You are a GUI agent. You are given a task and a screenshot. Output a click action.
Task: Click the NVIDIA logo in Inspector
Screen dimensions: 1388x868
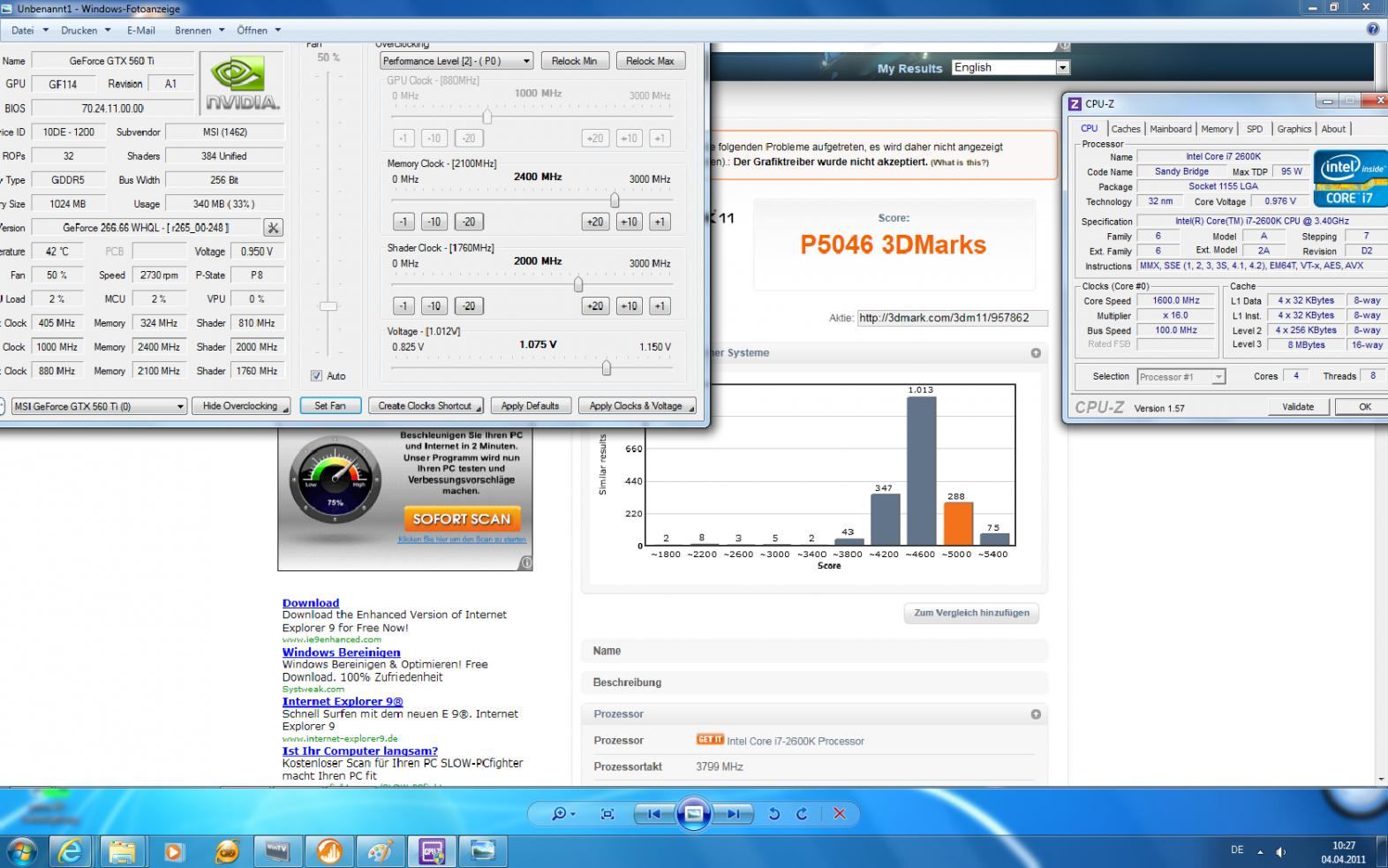tap(242, 84)
